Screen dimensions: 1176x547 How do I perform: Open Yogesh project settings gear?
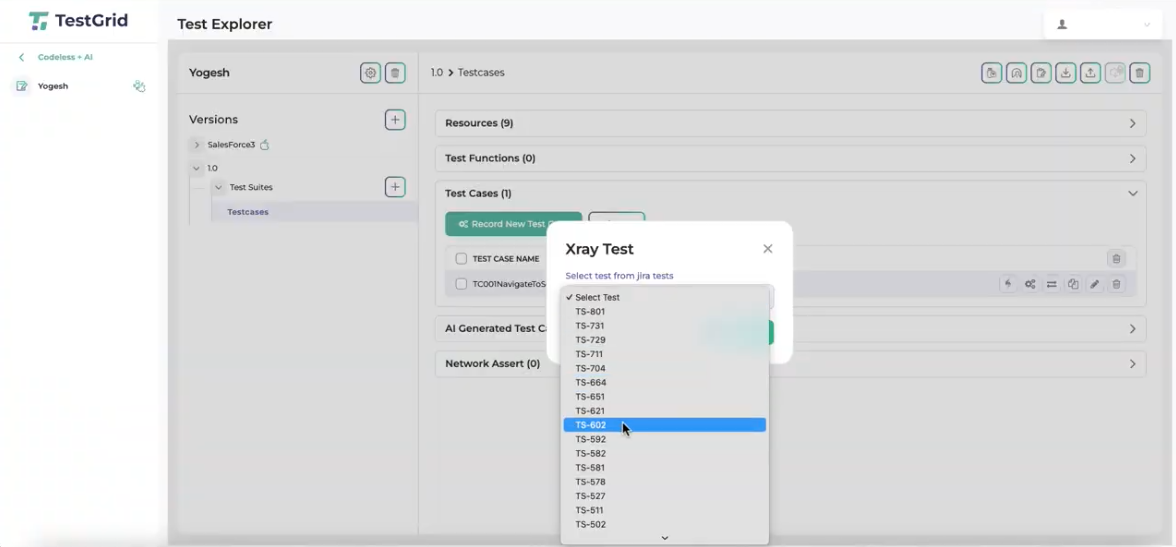pos(370,73)
